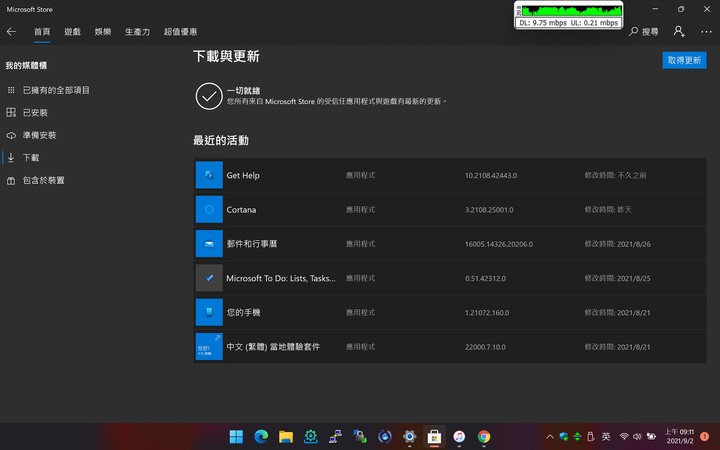This screenshot has height=450, width=720.
Task: Click the 下載與更新 page heading
Action: (226, 56)
